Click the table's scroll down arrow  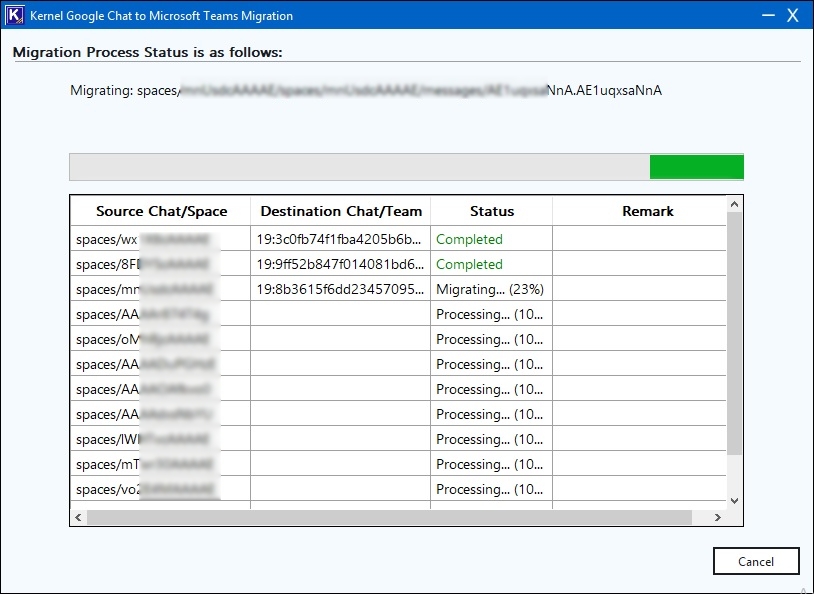(x=734, y=501)
